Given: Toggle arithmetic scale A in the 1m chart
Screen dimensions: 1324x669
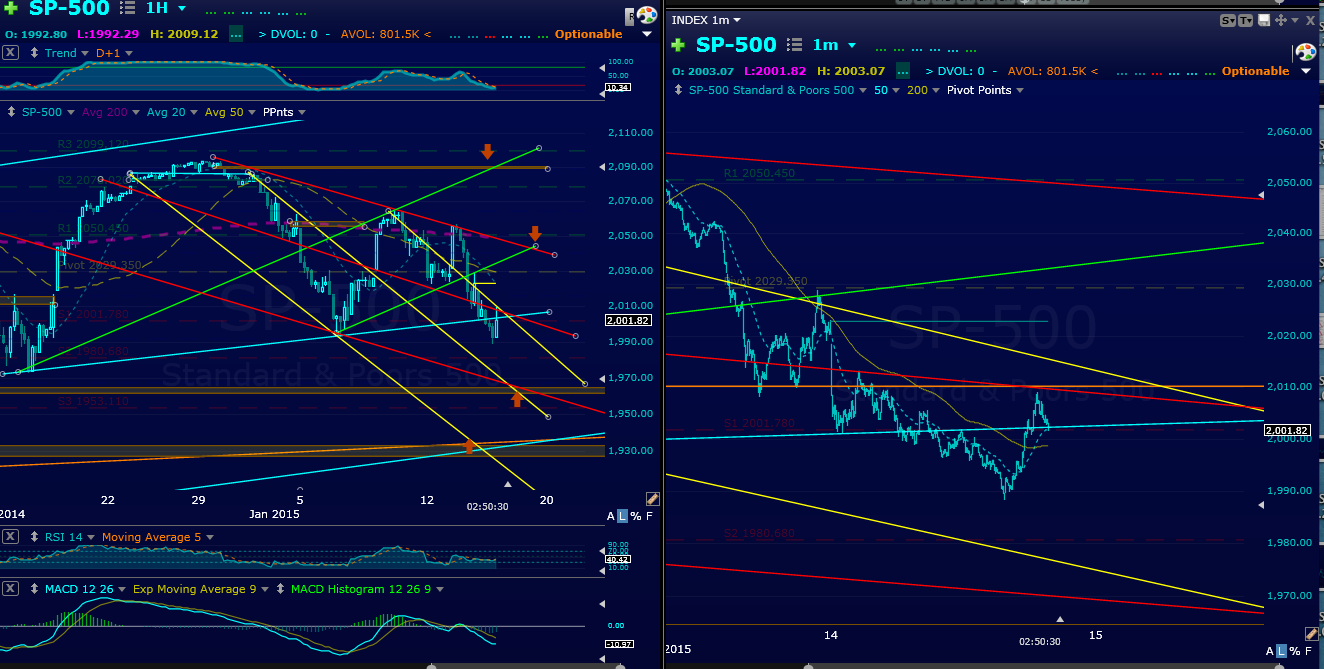Looking at the screenshot, I should (x=1271, y=652).
